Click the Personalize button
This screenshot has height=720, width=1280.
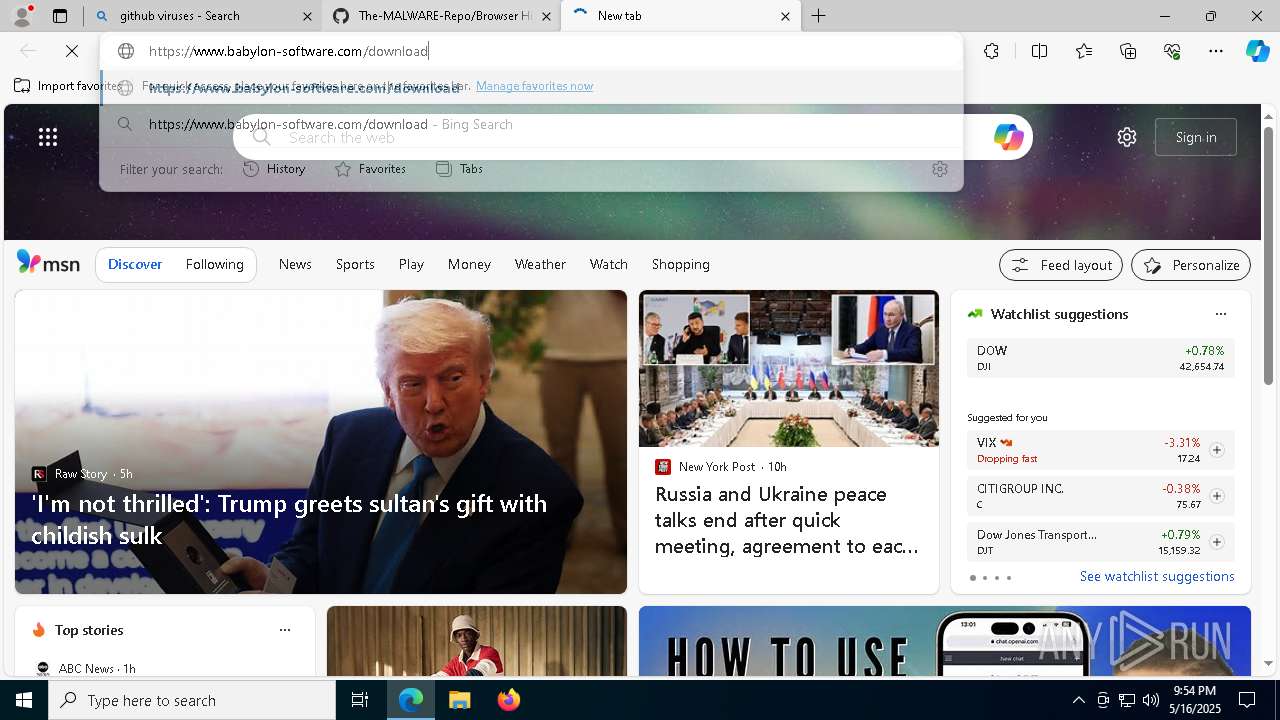pos(1191,265)
